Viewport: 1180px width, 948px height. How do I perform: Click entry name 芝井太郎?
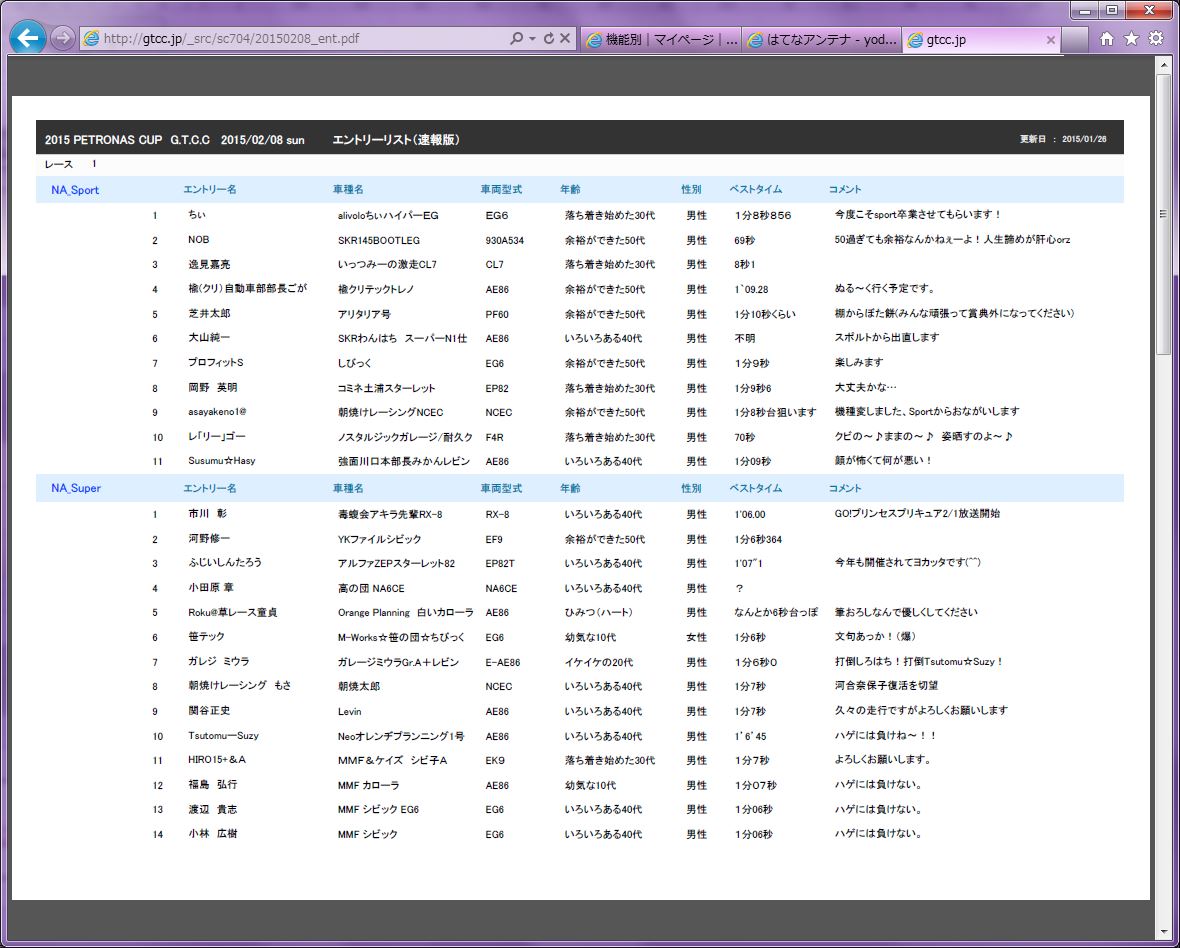209,314
